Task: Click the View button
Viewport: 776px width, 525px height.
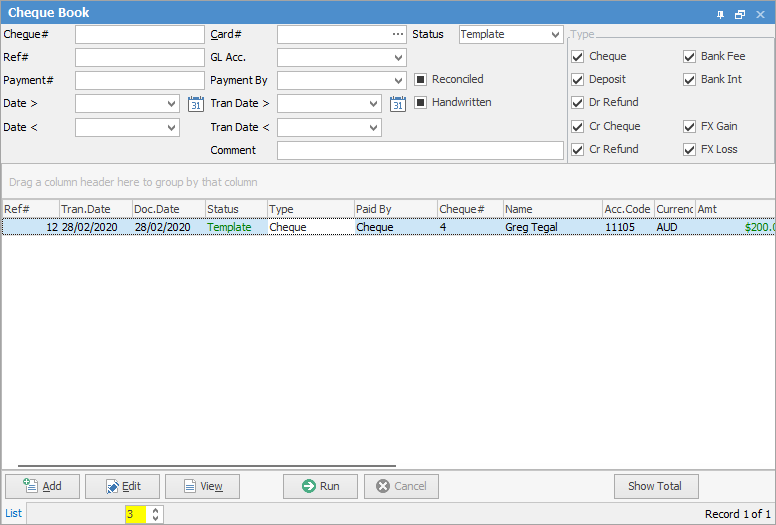Action: pyautogui.click(x=202, y=486)
